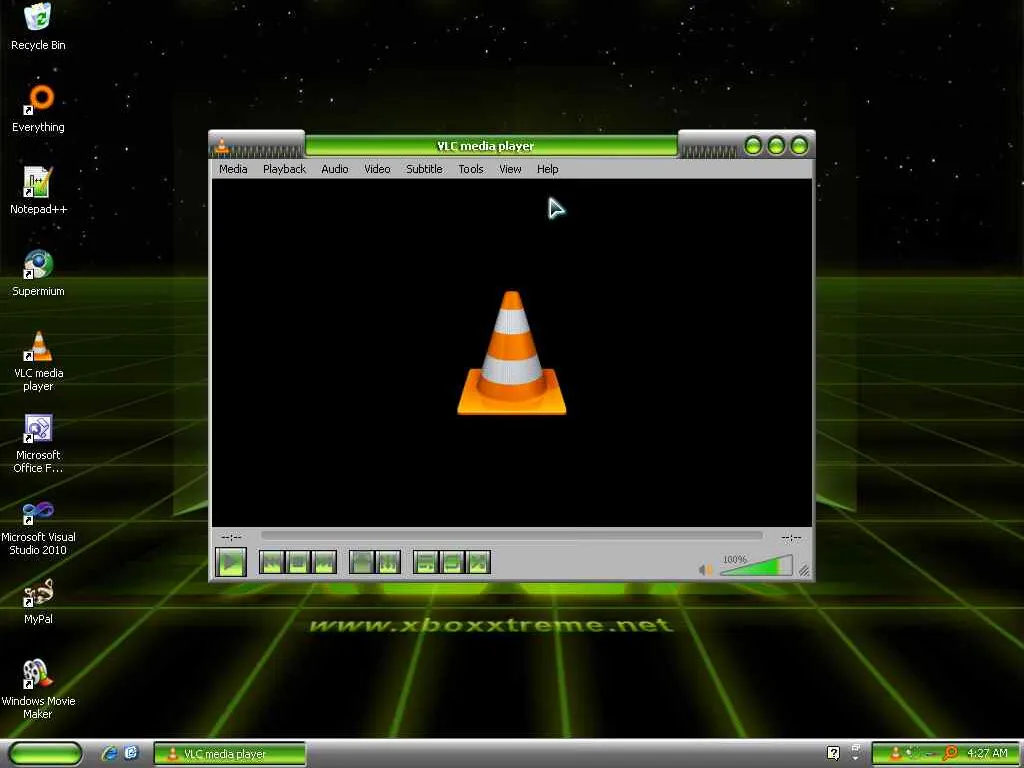The image size is (1024, 768).
Task: Close the VLC media player window
Action: coord(799,146)
